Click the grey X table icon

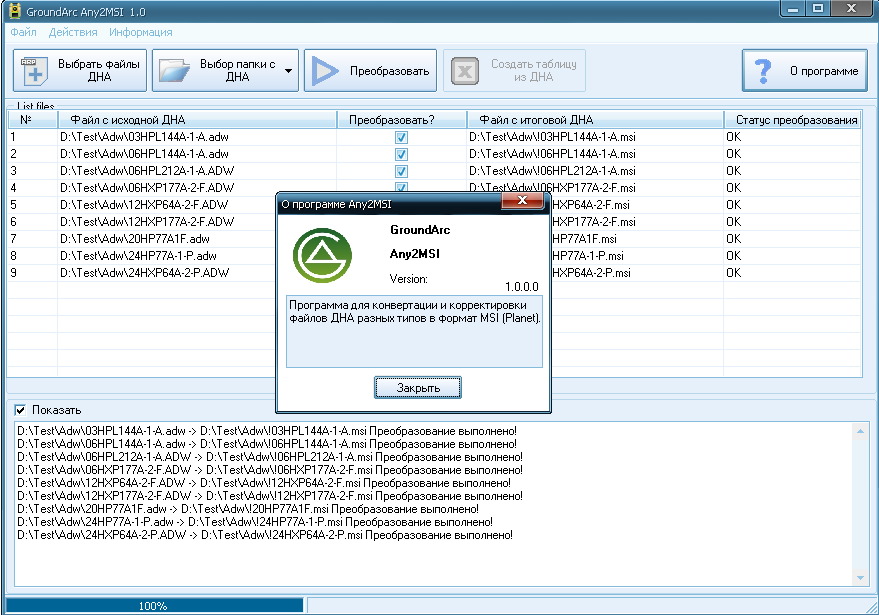tap(465, 71)
